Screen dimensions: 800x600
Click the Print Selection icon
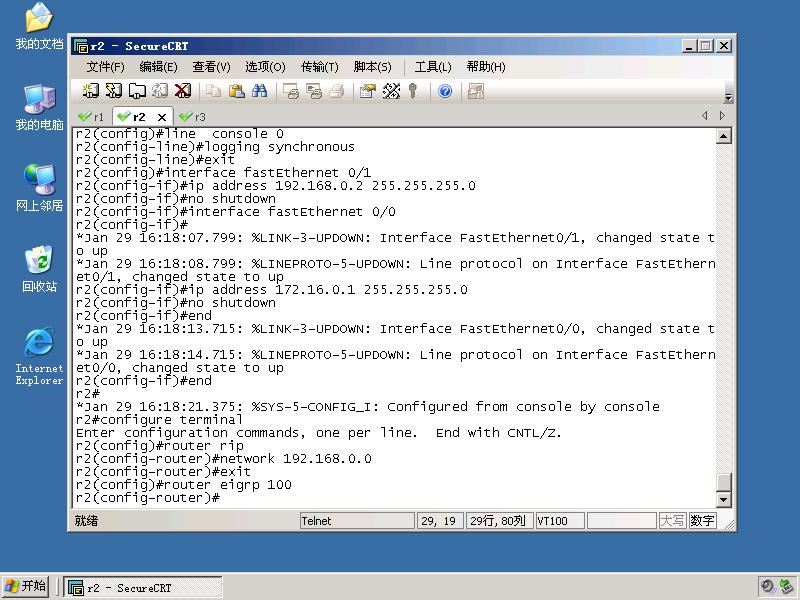click(x=313, y=91)
